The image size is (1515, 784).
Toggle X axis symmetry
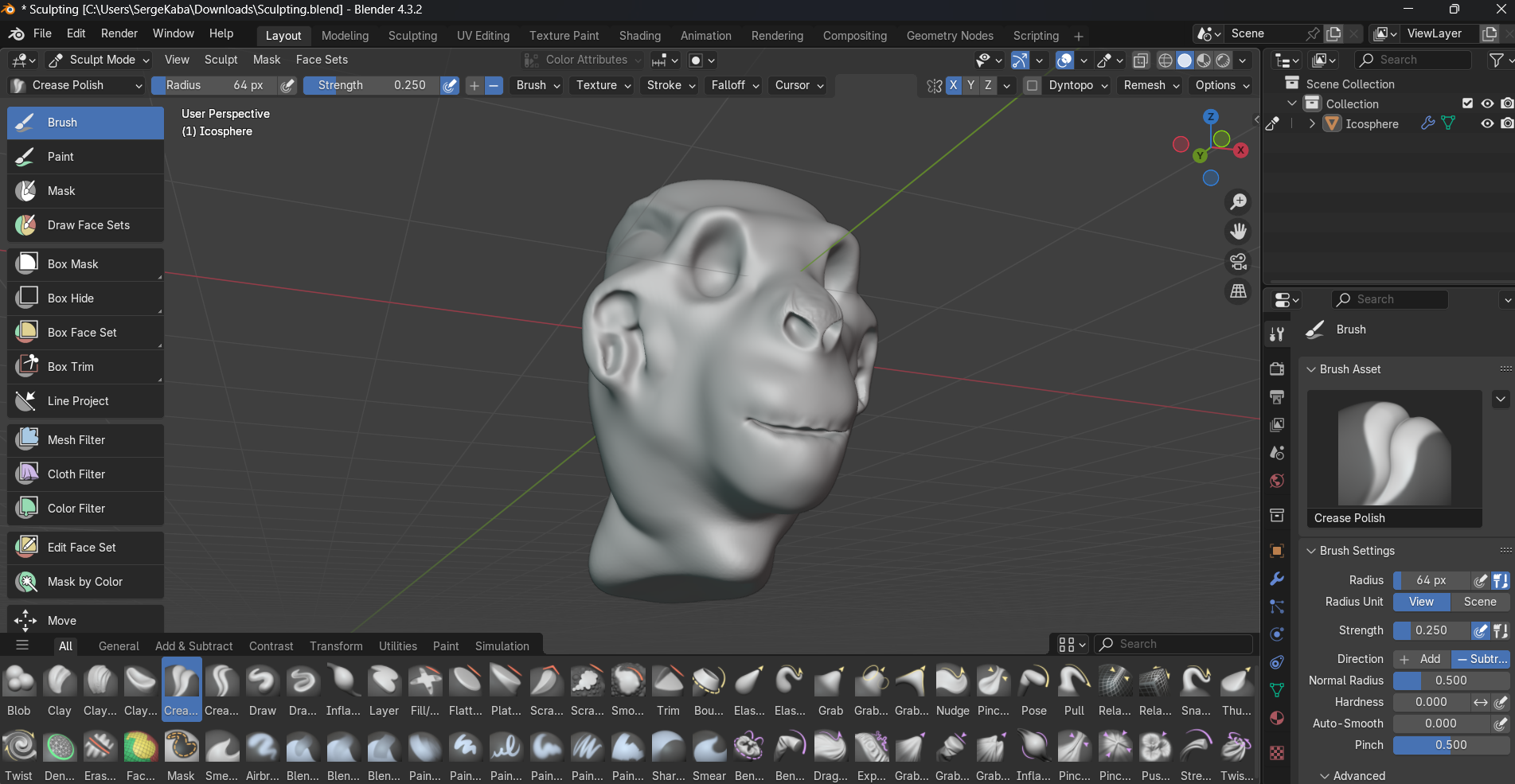tap(953, 85)
